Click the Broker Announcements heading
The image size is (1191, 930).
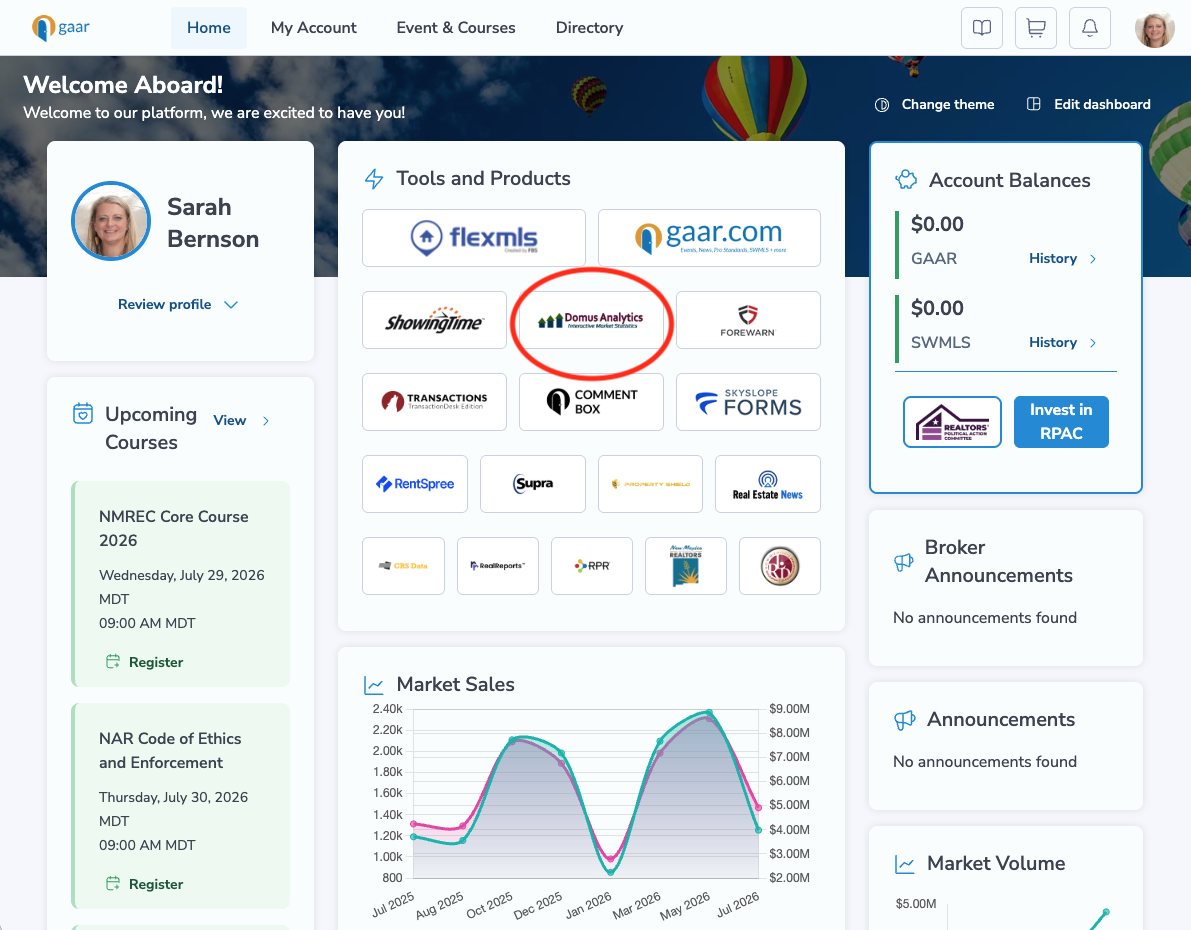tap(998, 561)
